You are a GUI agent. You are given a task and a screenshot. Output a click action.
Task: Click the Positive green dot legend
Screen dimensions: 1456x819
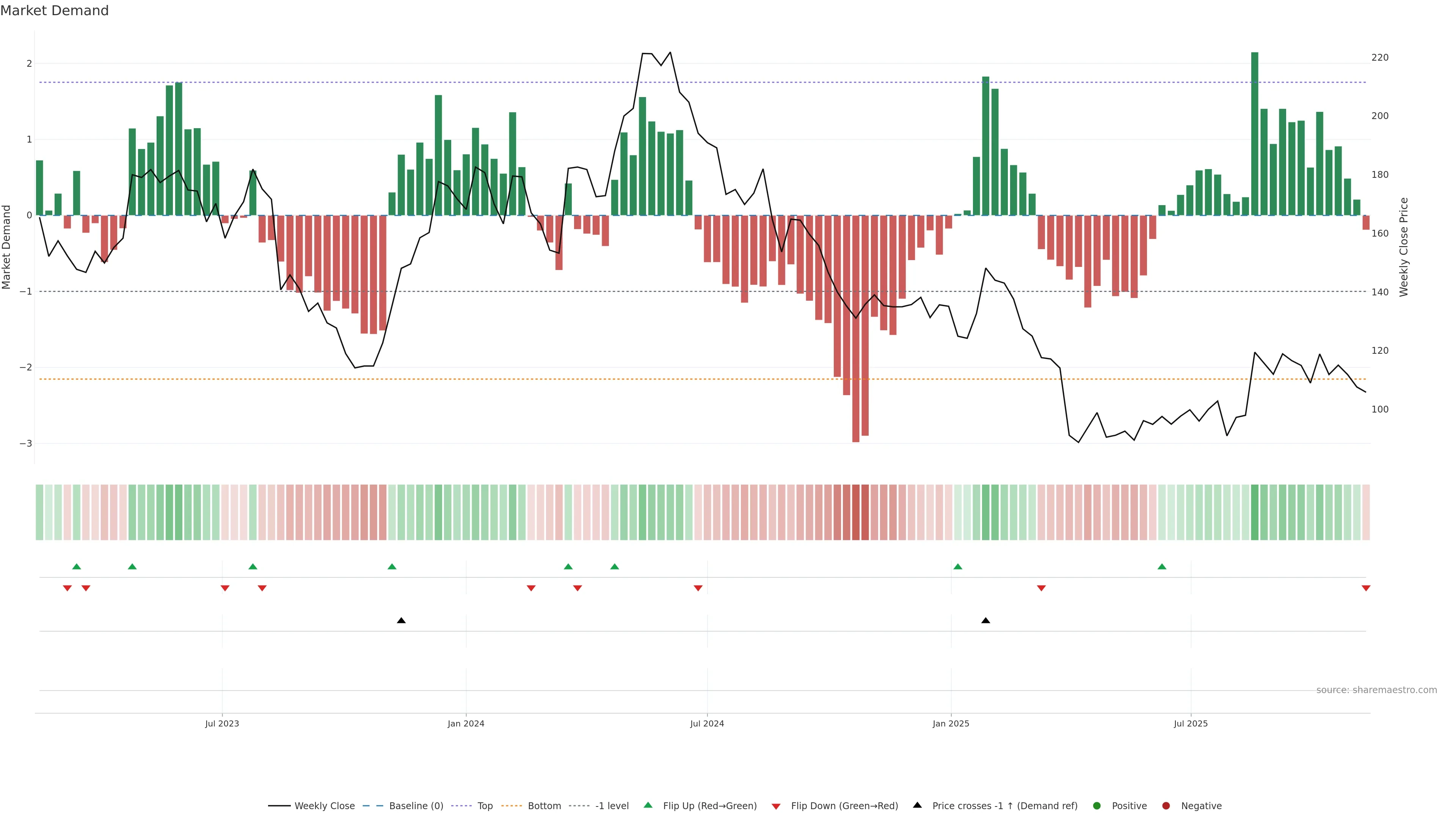[x=1097, y=805]
